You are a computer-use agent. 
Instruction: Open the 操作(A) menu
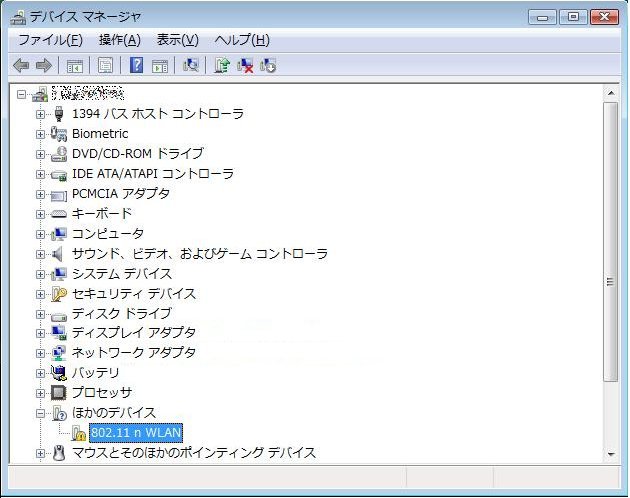click(120, 40)
